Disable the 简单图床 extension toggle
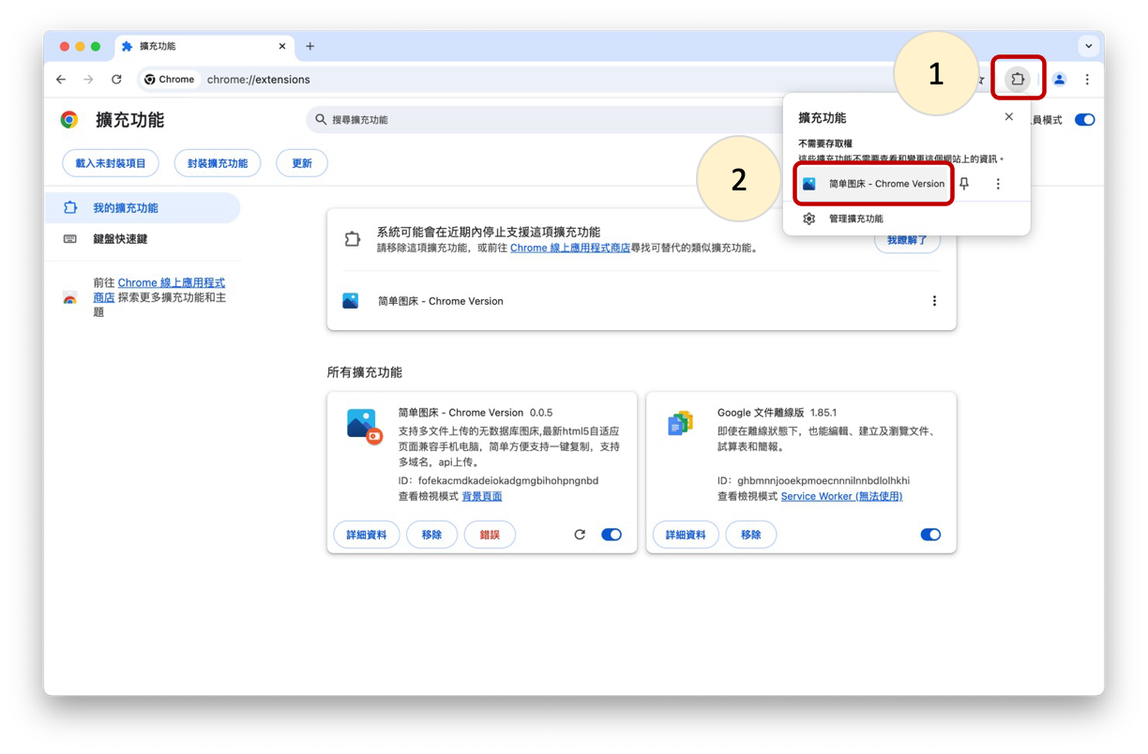This screenshot has width=1148, height=754. pyautogui.click(x=611, y=534)
